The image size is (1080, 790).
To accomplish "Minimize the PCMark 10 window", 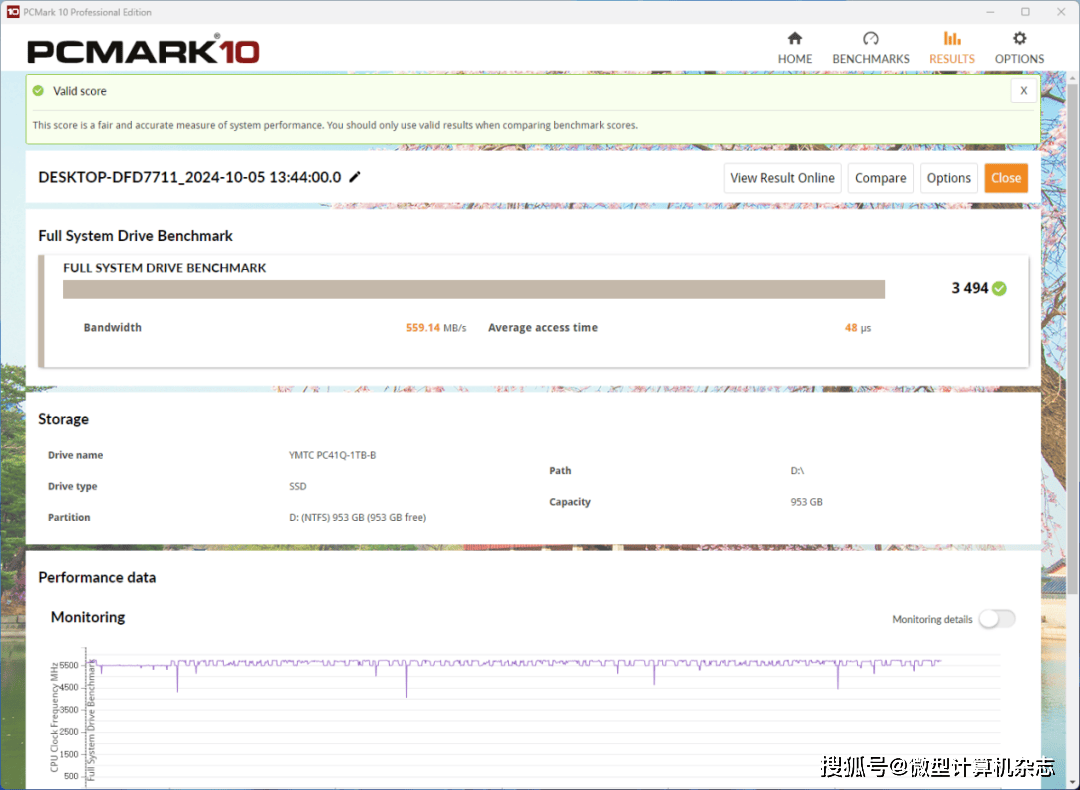I will pyautogui.click(x=990, y=12).
